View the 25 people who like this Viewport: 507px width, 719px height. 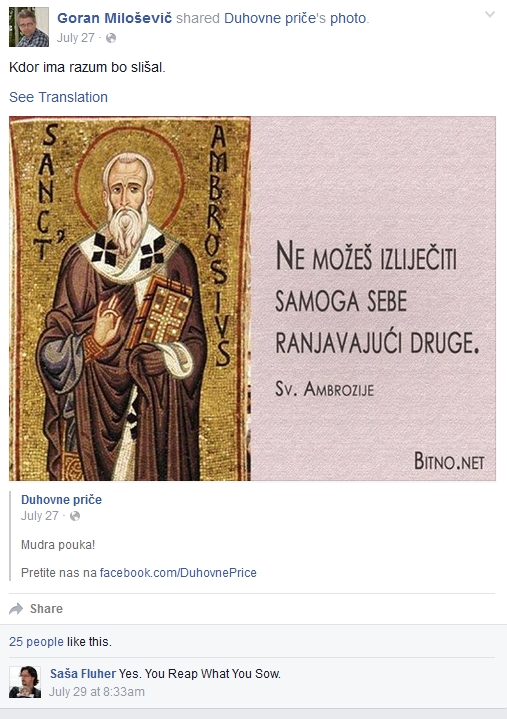coord(36,642)
